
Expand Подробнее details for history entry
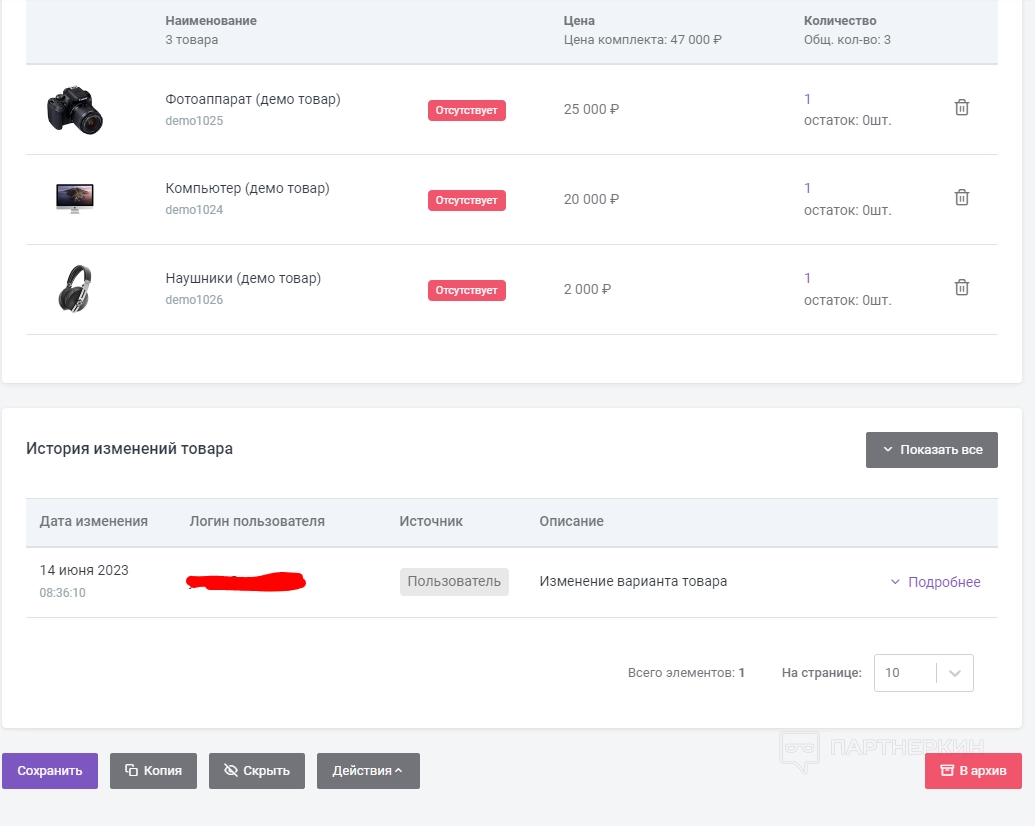pyautogui.click(x=935, y=582)
